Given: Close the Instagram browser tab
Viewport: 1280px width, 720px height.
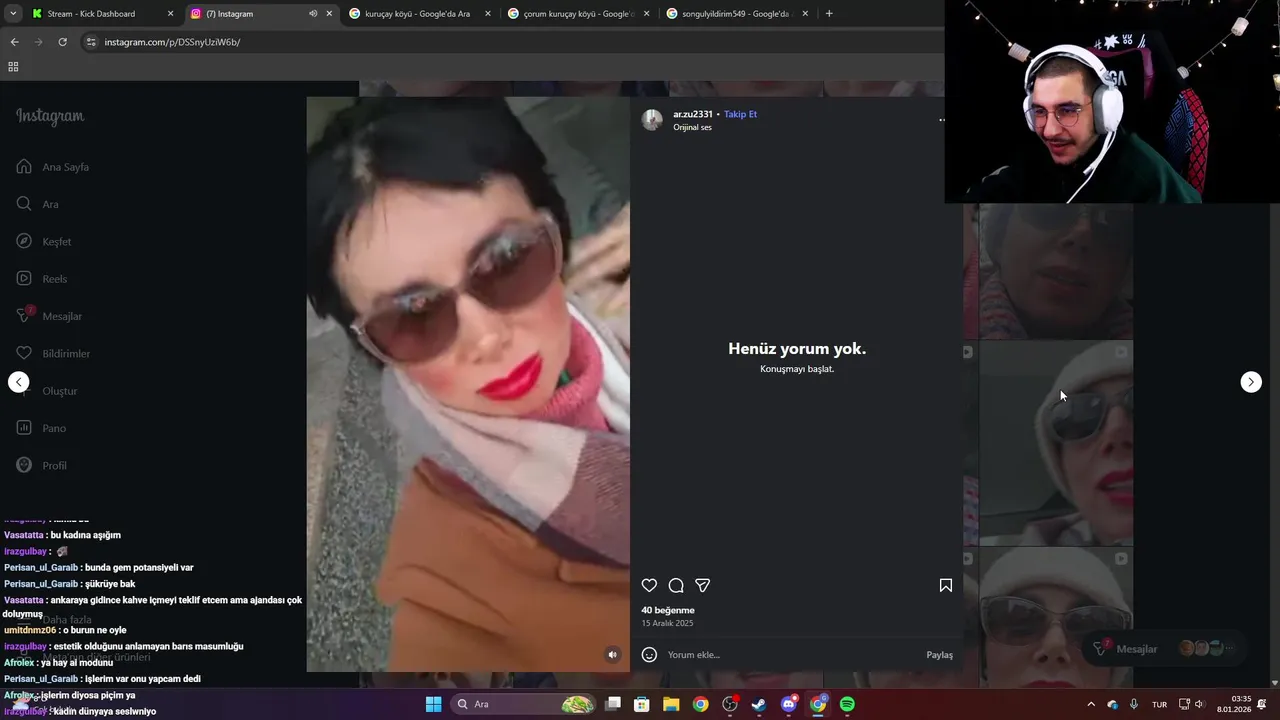Looking at the screenshot, I should (x=329, y=14).
